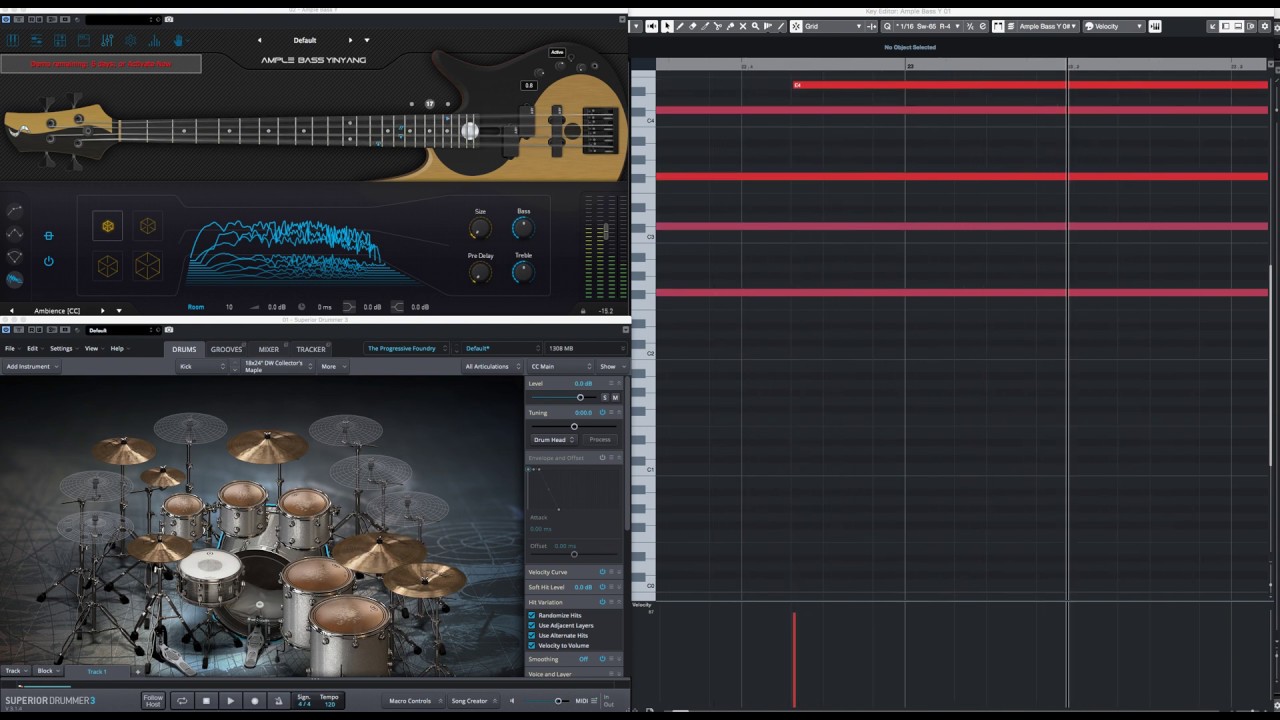The image size is (1280, 720).
Task: Open the Drum Head tuning selector
Action: click(554, 439)
